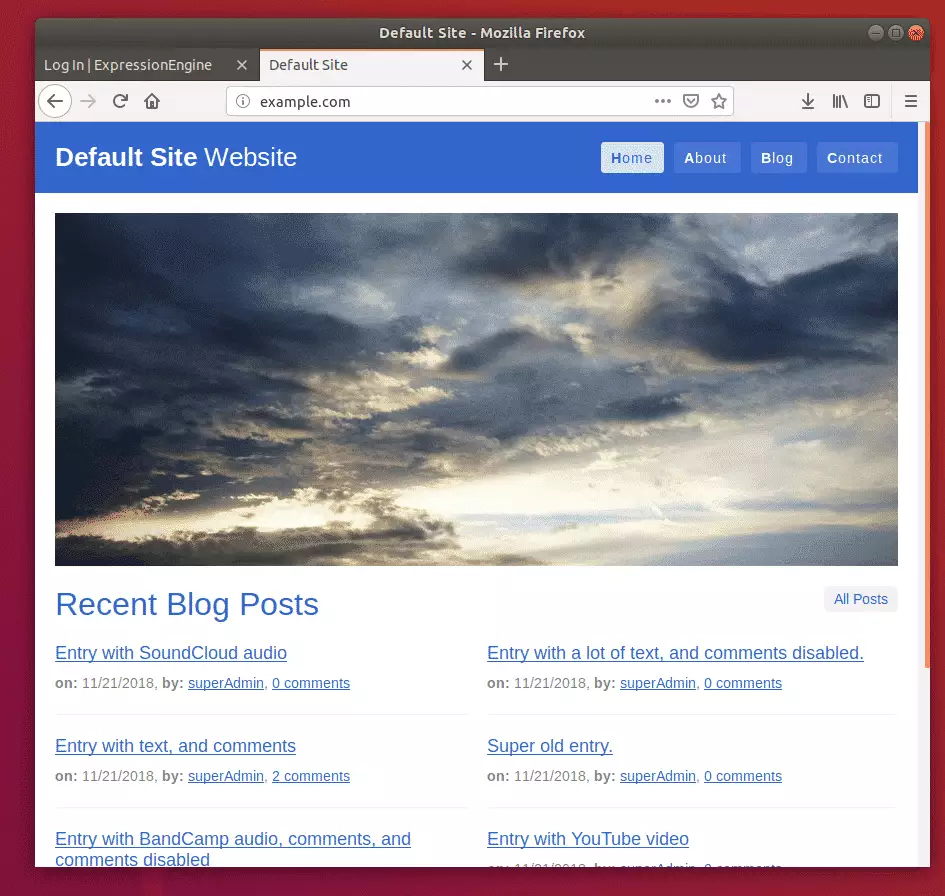
Task: Click 0 comments under lot of text entry
Action: click(743, 683)
